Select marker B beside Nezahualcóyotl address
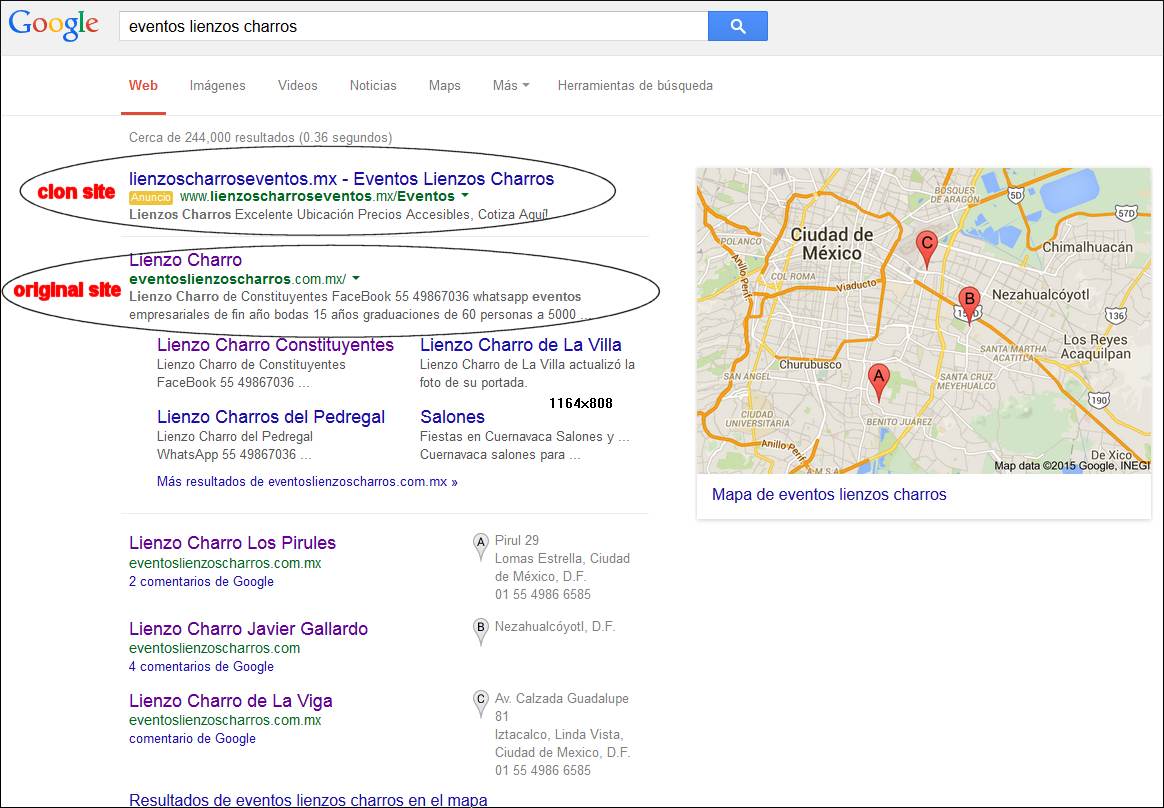Image resolution: width=1164 pixels, height=808 pixels. pos(480,632)
